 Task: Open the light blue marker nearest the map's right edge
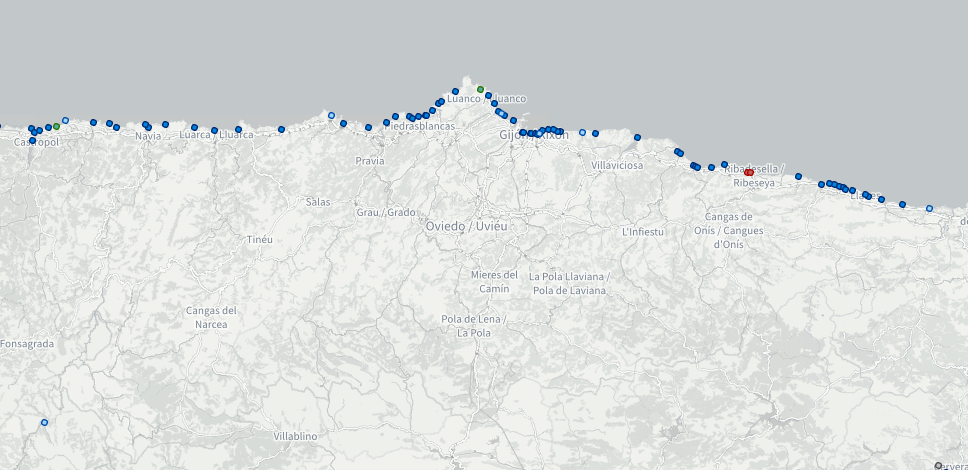pyautogui.click(x=929, y=209)
